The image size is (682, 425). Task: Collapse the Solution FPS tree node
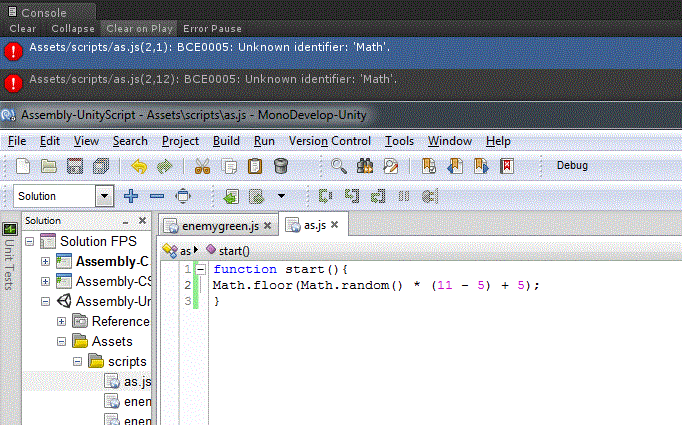[30, 241]
